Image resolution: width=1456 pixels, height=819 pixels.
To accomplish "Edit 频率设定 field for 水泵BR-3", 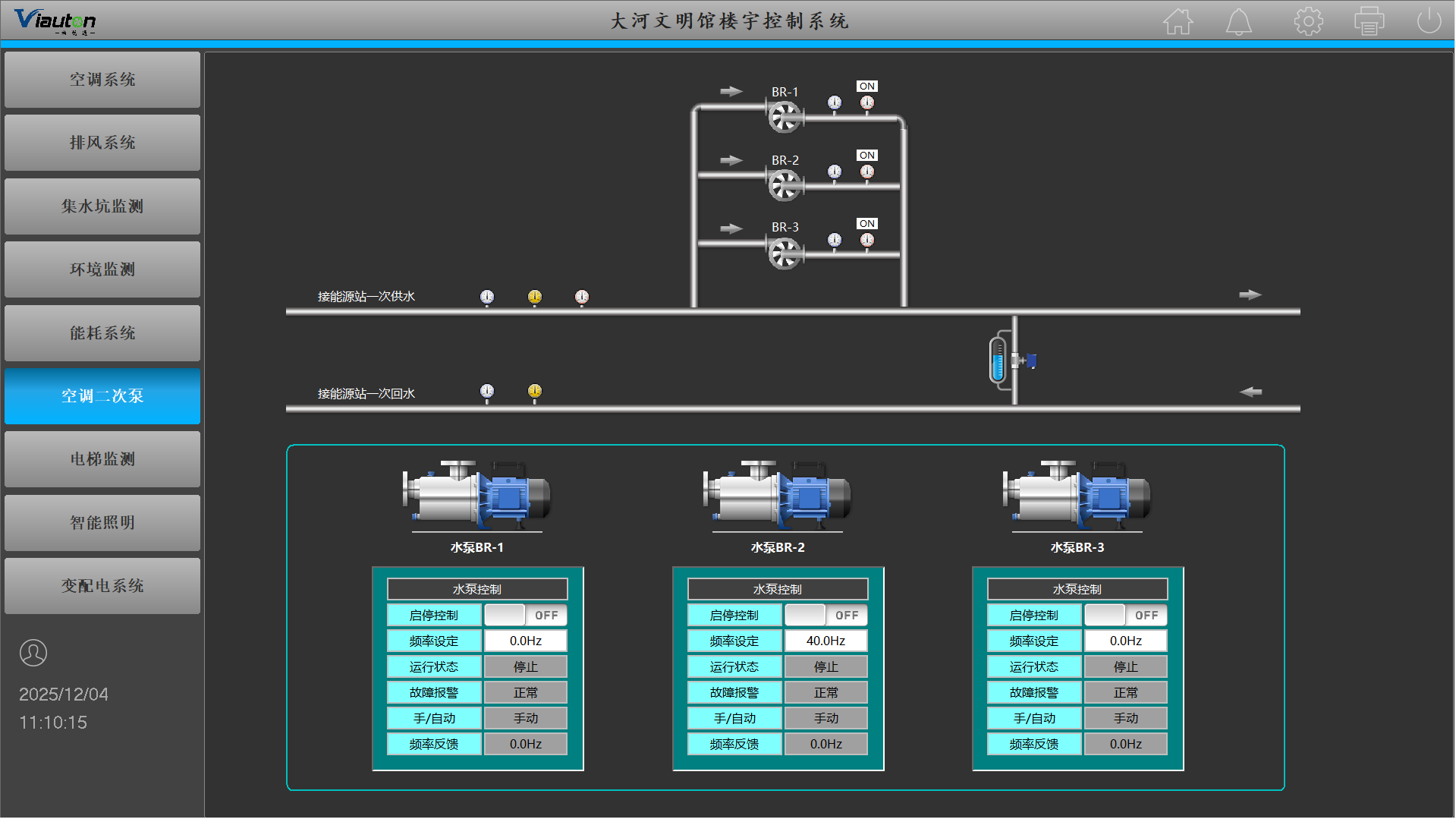I will coord(1126,641).
